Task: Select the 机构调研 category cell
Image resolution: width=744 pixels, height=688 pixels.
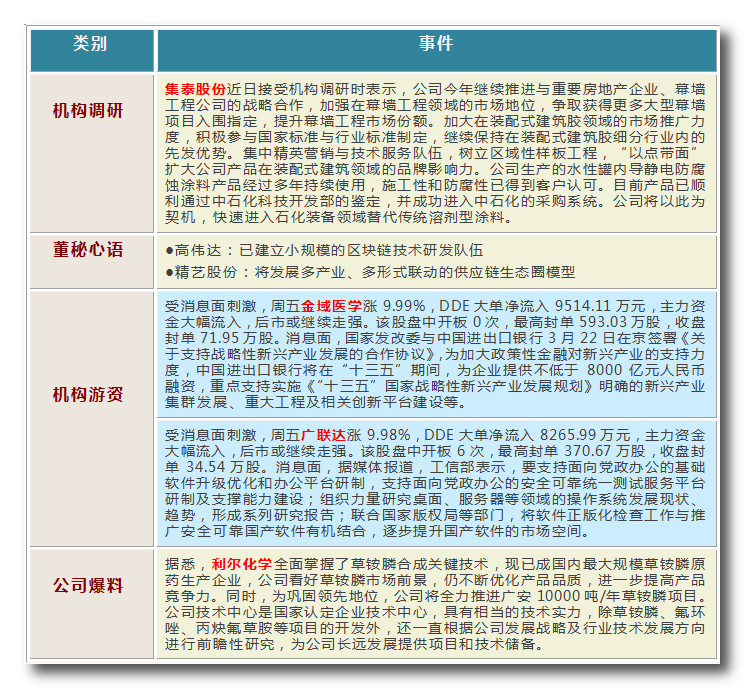Action: pos(91,110)
